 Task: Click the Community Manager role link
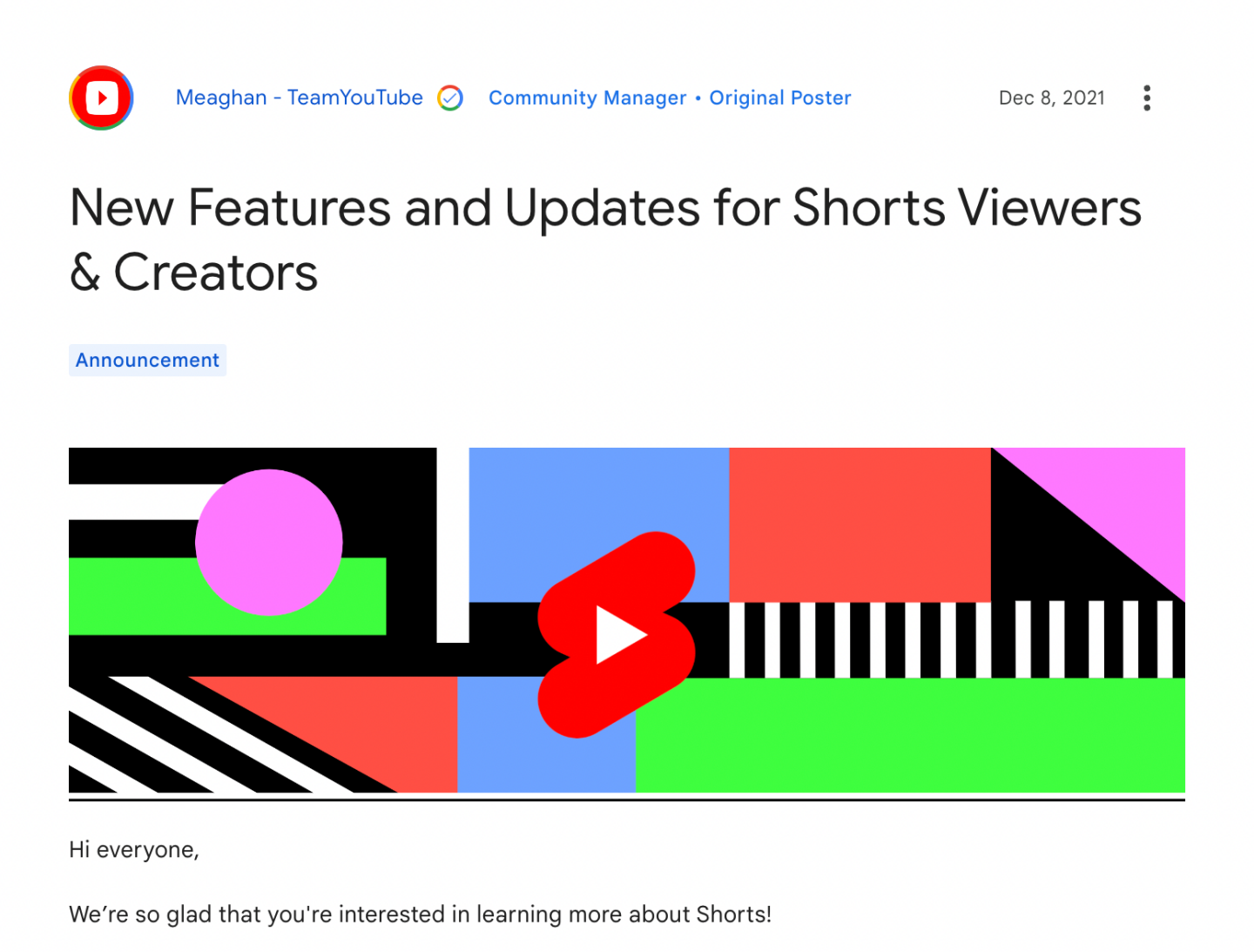587,98
